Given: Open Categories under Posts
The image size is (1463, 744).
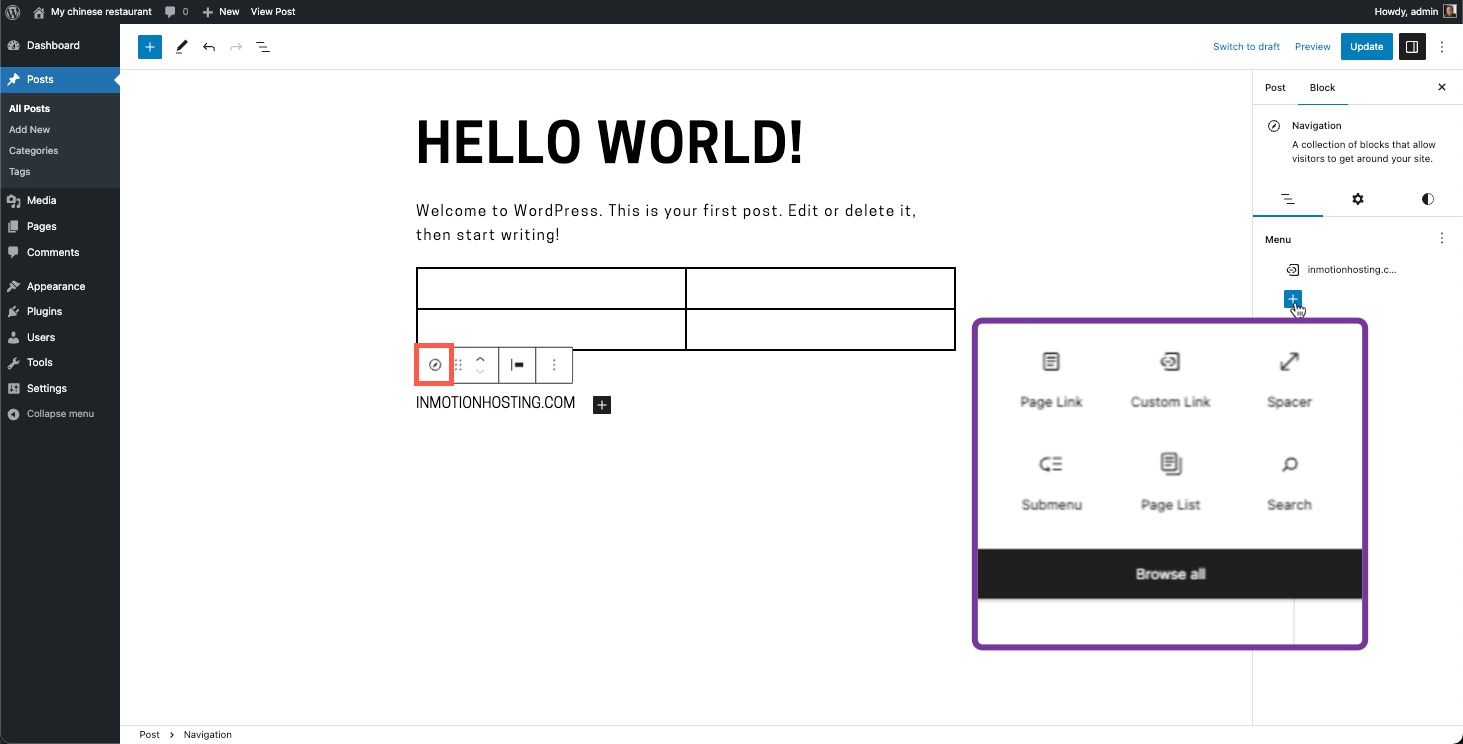Looking at the screenshot, I should 33,151.
